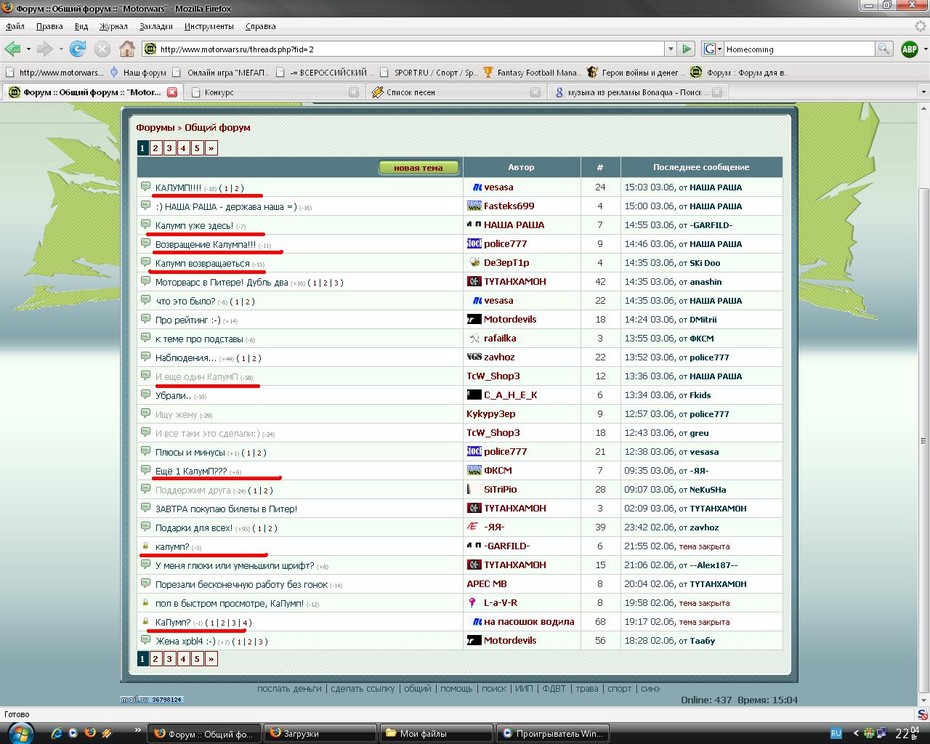Open the tab list dropdown arrow

click(x=923, y=92)
